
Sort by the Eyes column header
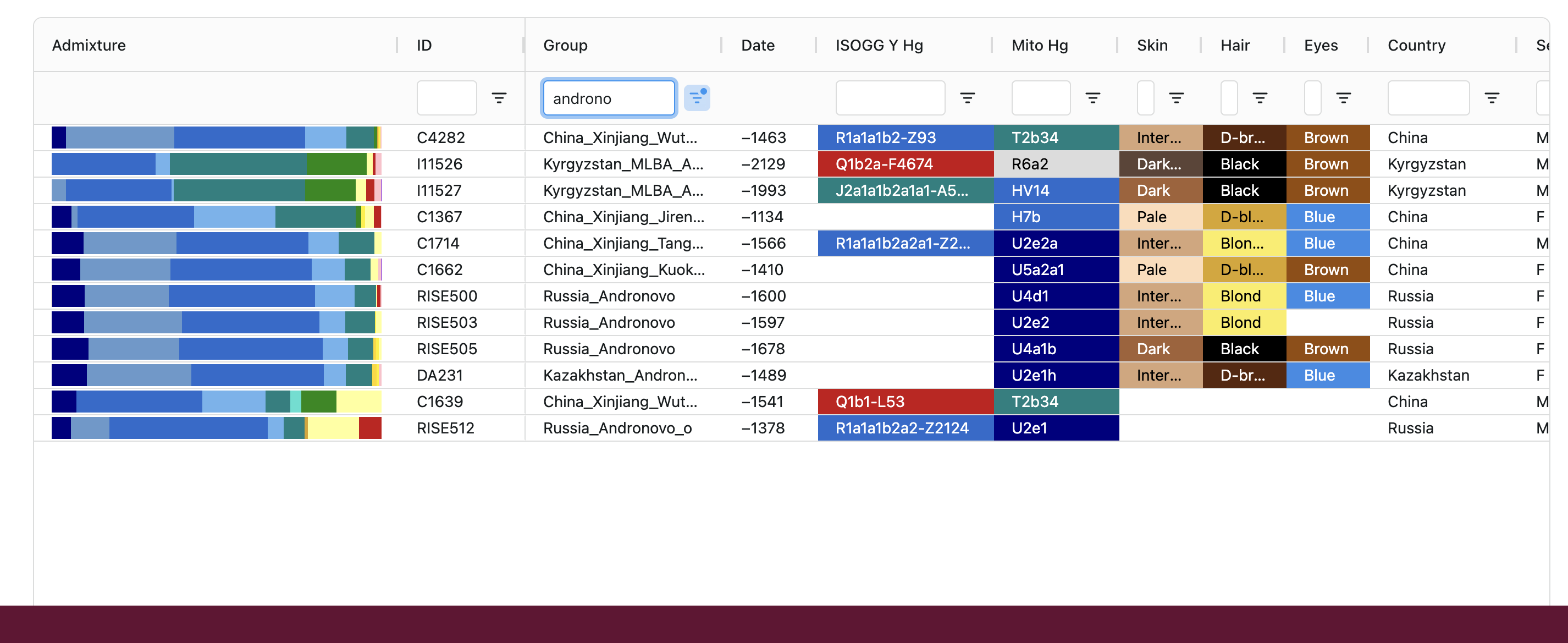(x=1321, y=45)
